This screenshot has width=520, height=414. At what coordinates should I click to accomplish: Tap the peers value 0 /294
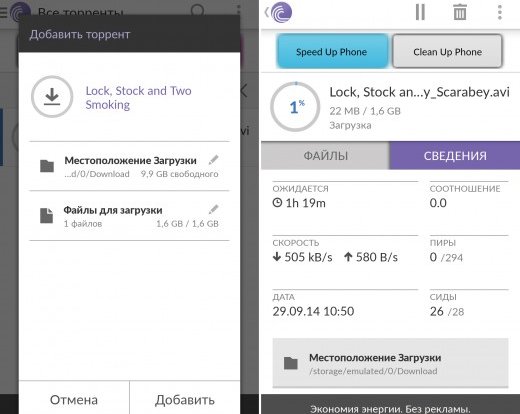(x=446, y=257)
